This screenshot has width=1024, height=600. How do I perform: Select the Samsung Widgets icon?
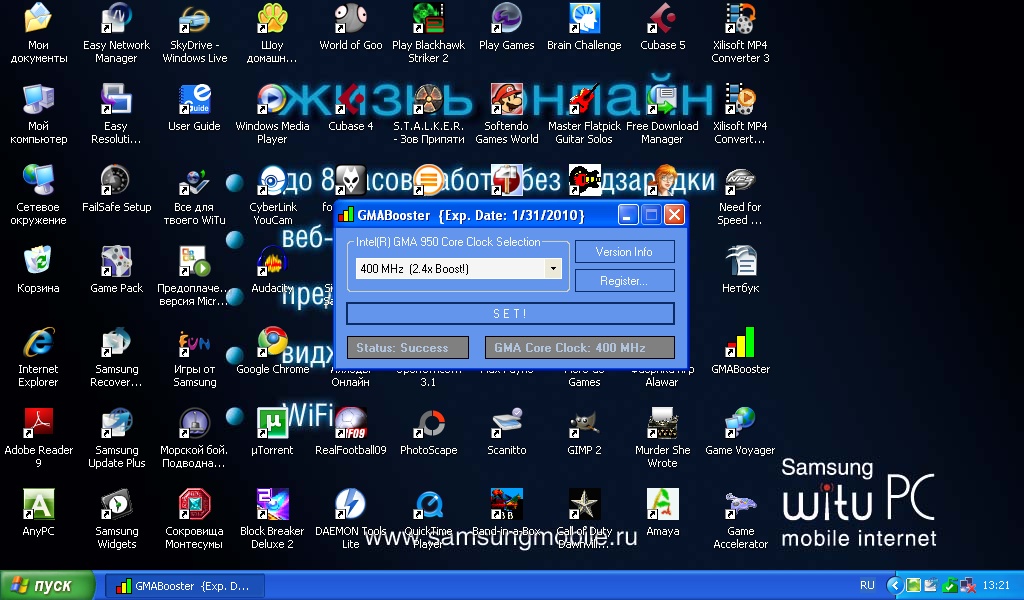tap(116, 504)
